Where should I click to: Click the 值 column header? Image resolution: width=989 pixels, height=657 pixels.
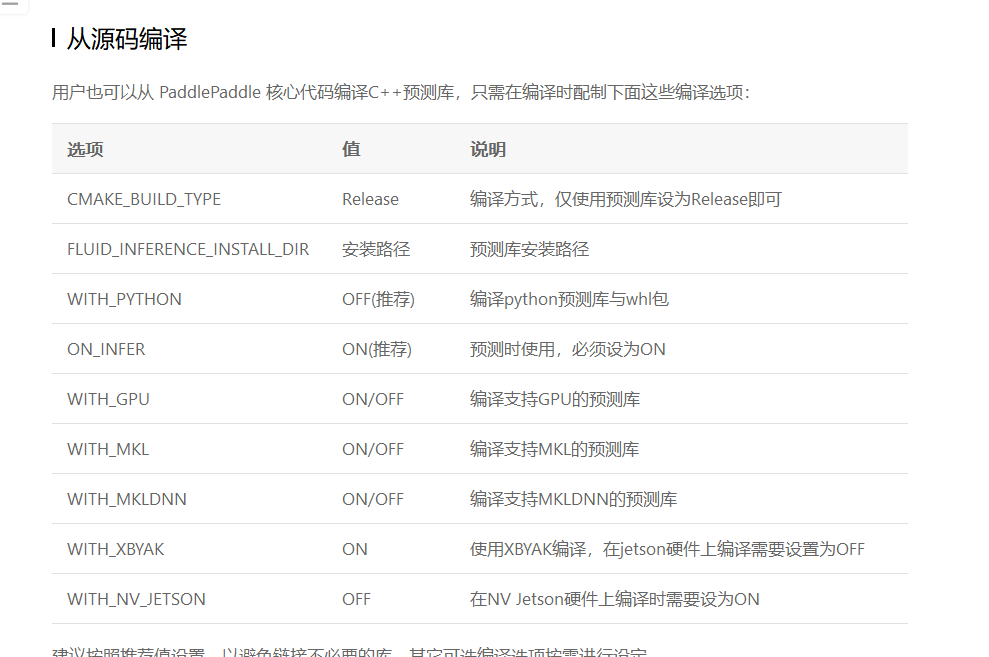pyautogui.click(x=351, y=149)
